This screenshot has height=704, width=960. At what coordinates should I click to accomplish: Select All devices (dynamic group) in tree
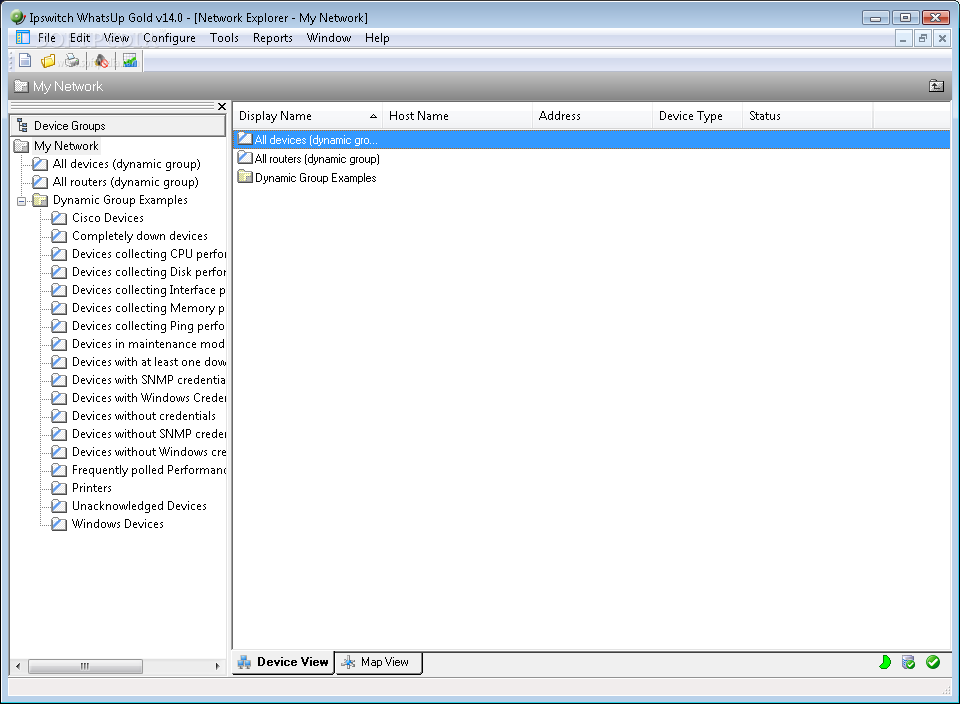pyautogui.click(x=126, y=164)
